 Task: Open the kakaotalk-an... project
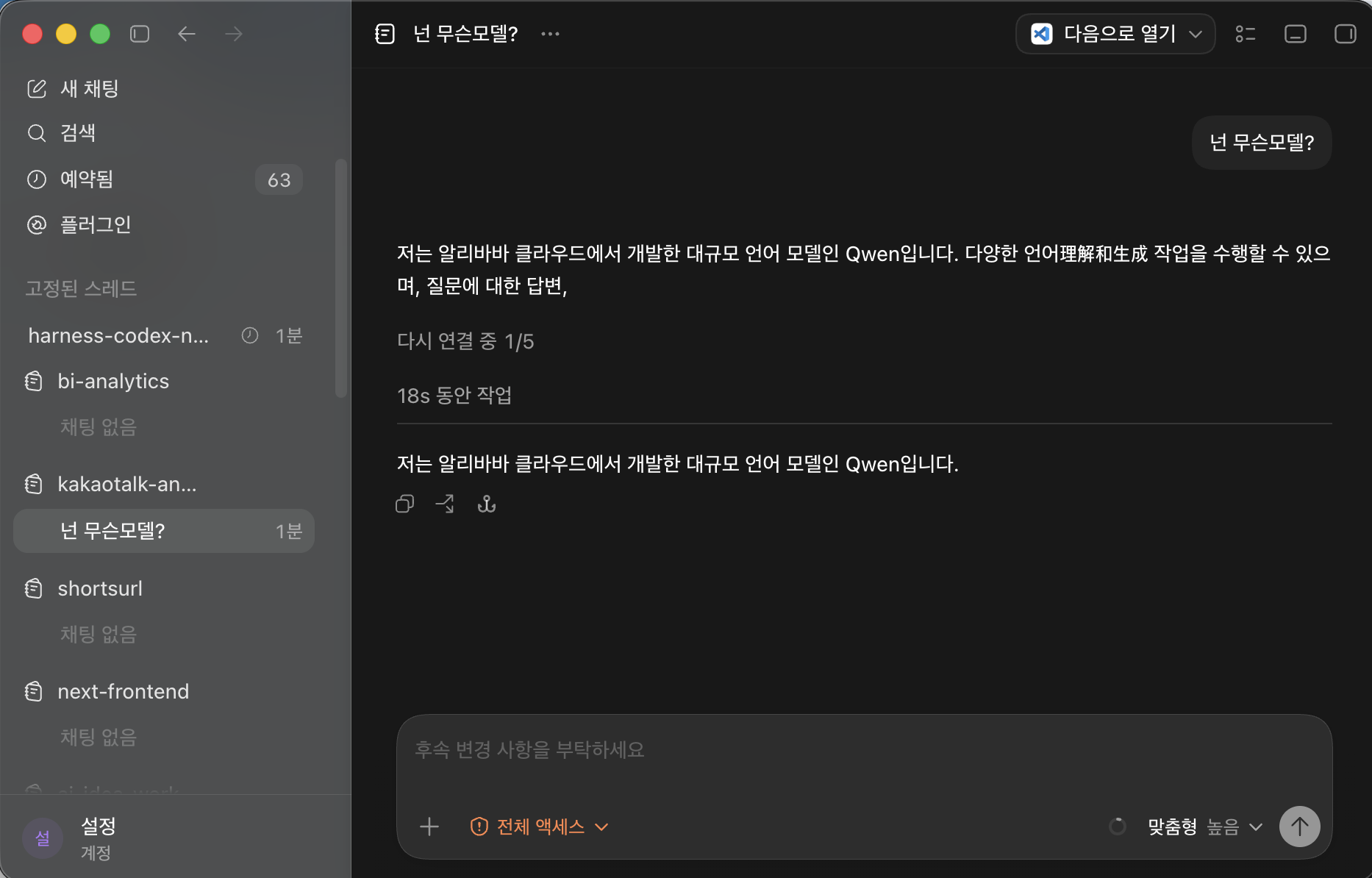click(165, 484)
